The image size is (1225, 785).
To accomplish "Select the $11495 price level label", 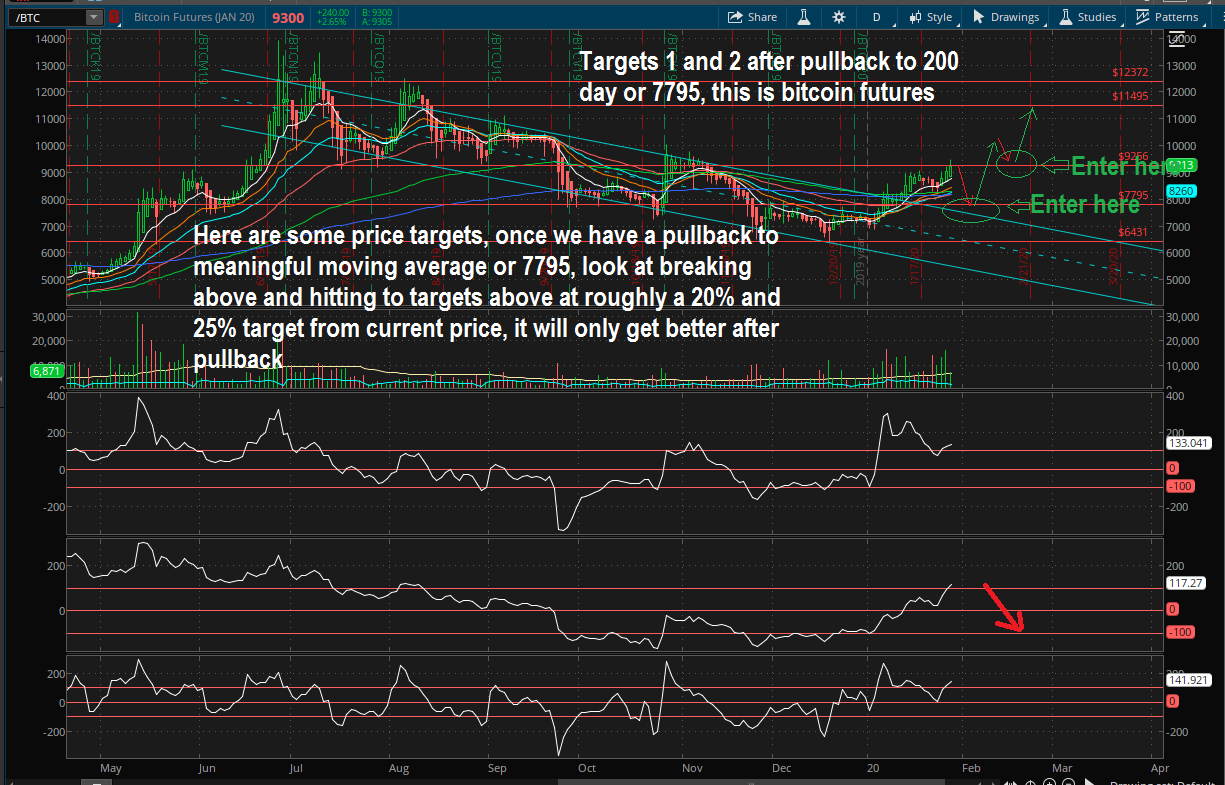I will pyautogui.click(x=1131, y=96).
